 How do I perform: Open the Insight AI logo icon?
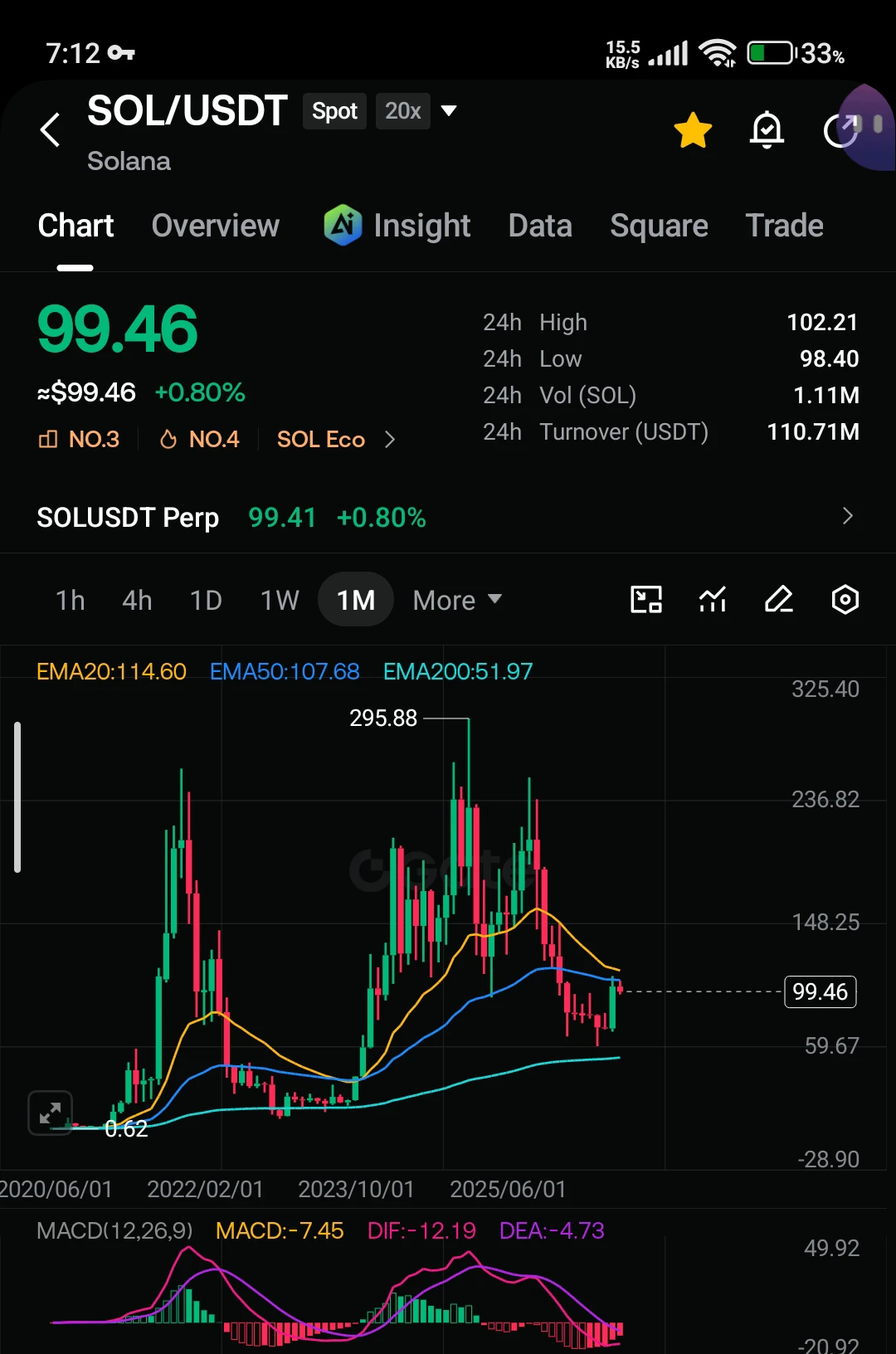[x=343, y=225]
